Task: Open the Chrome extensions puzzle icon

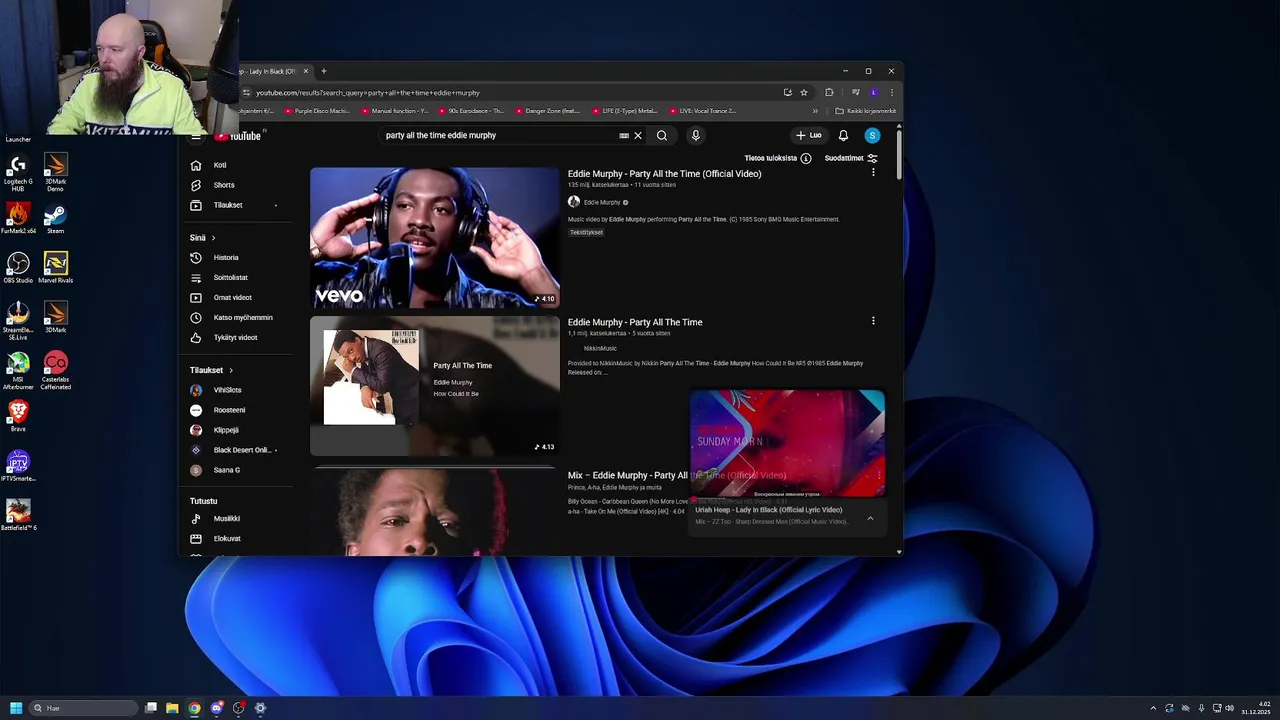Action: coord(829,92)
